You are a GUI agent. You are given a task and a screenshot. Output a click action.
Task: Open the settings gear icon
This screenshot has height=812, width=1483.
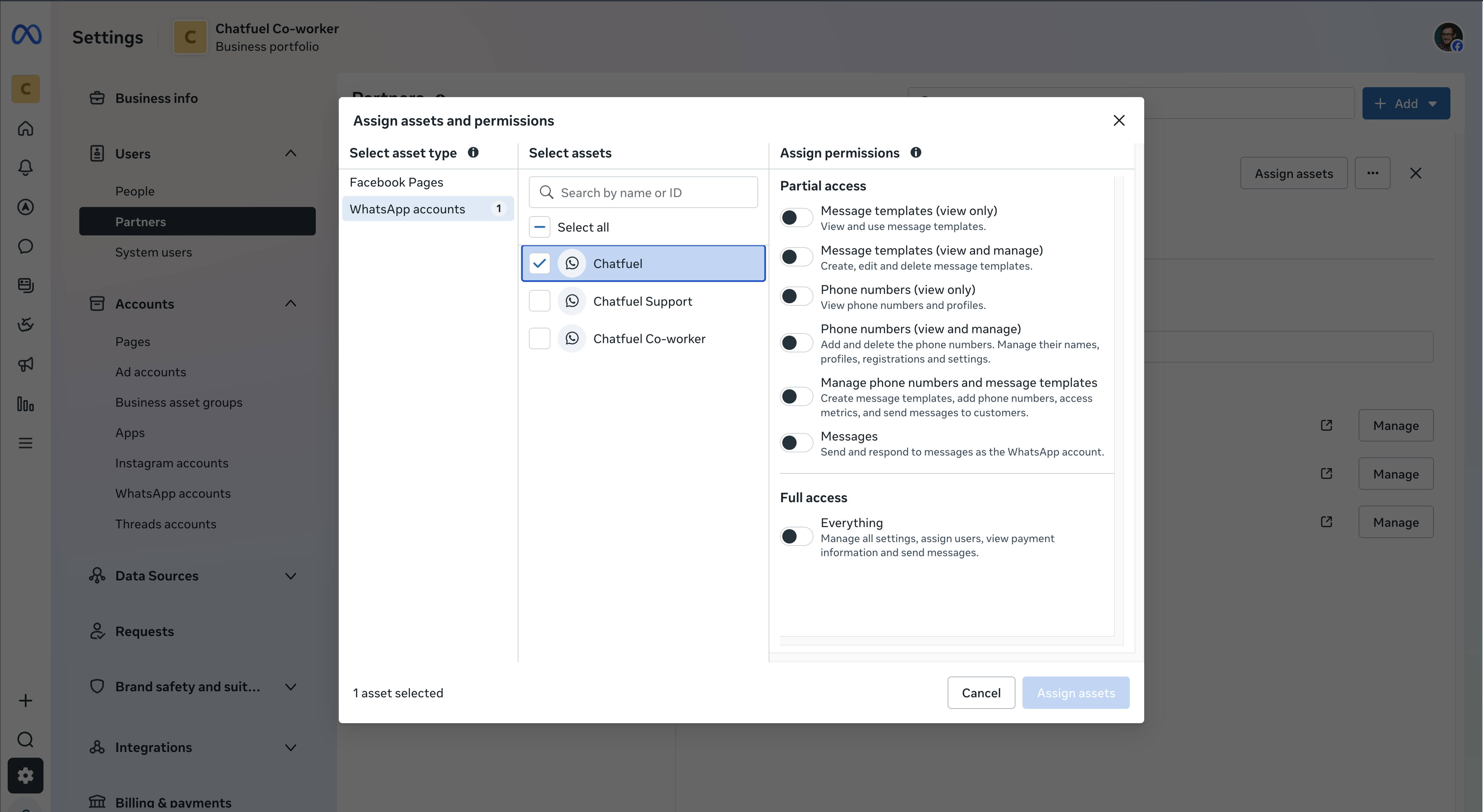(25, 776)
